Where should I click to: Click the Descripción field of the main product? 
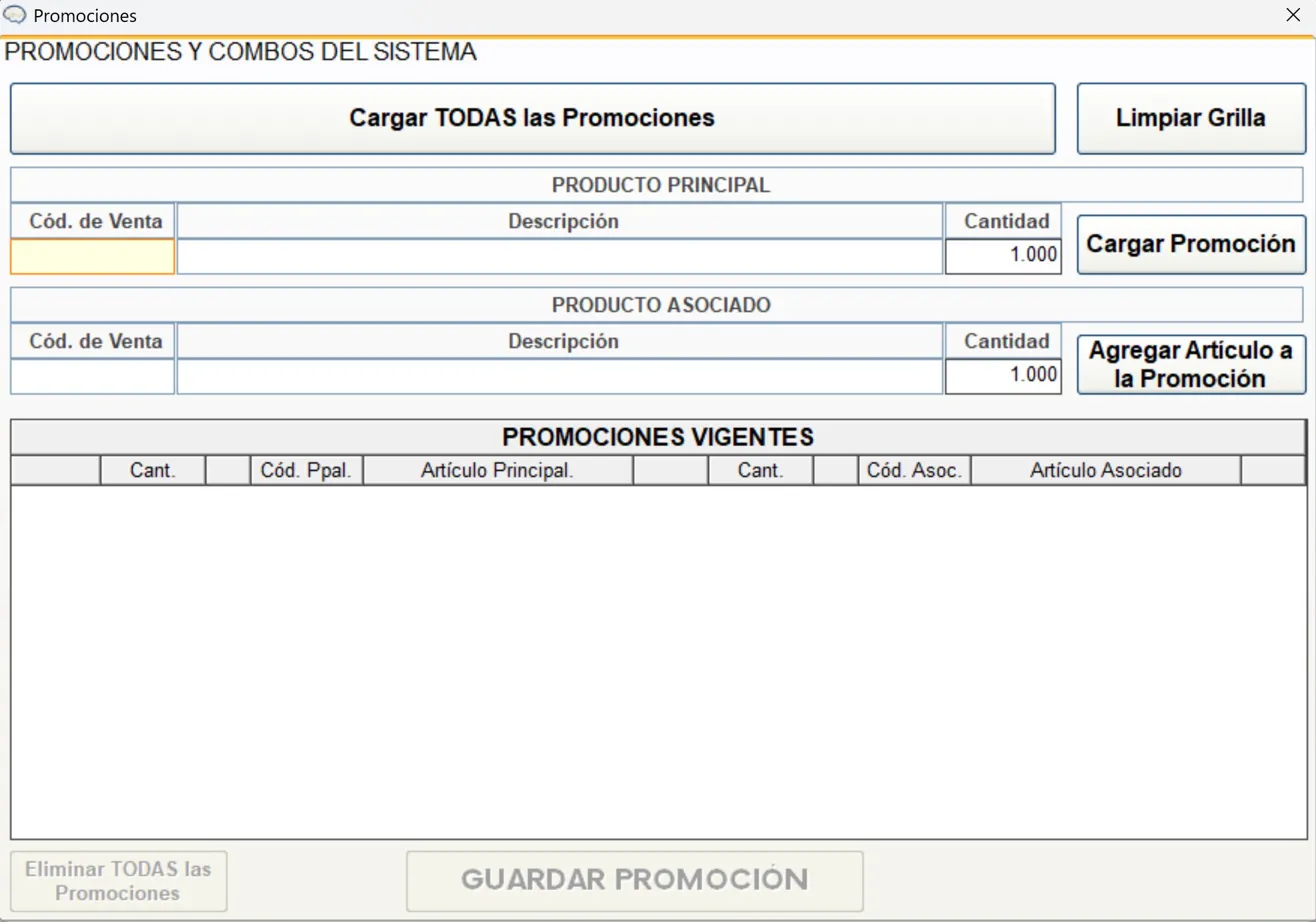560,256
